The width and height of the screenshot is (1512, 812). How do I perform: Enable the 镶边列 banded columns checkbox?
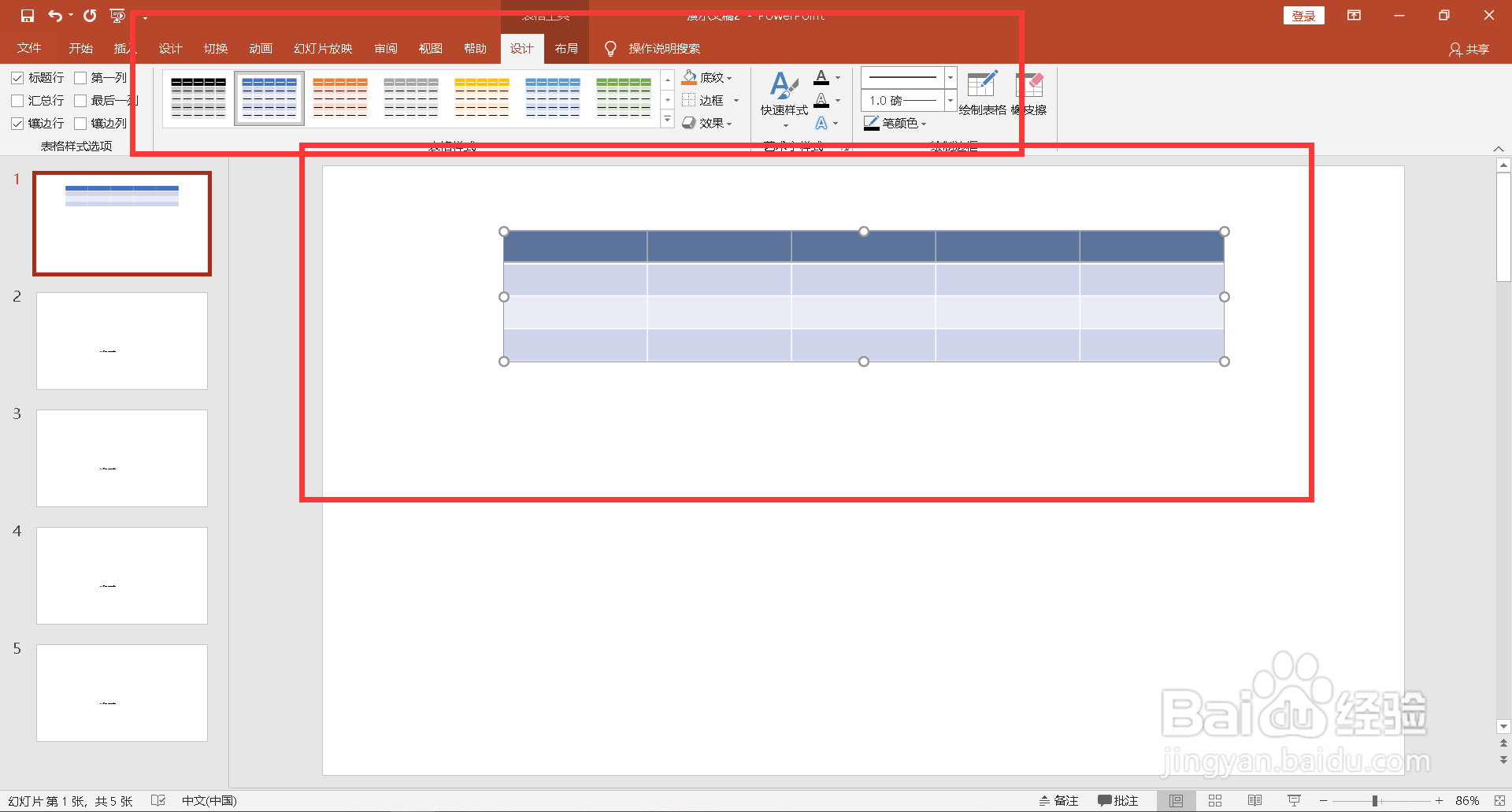(80, 124)
